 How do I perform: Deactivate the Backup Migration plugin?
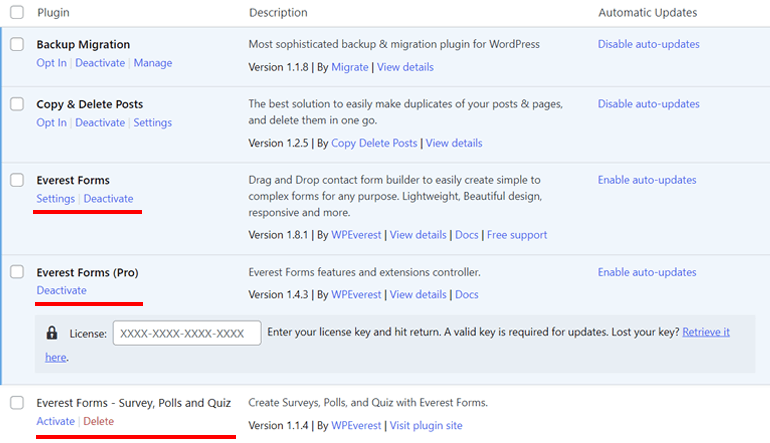100,63
